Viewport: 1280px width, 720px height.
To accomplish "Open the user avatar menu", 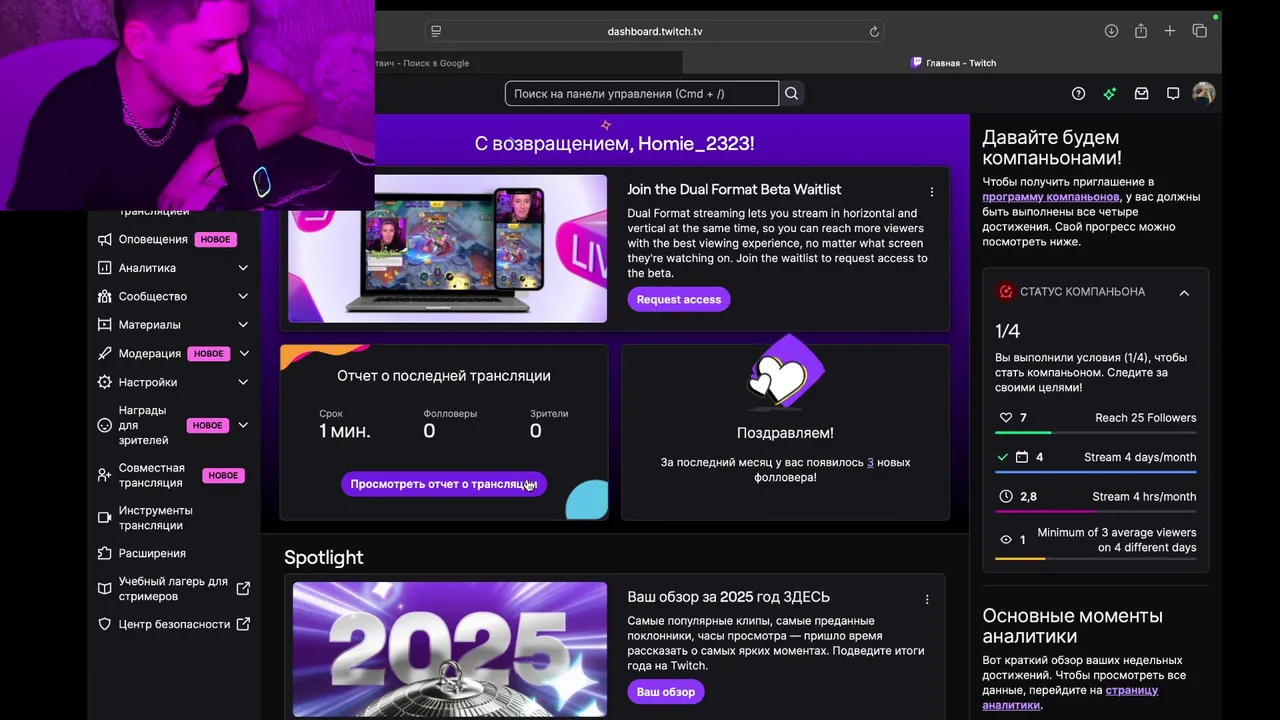I will pyautogui.click(x=1204, y=93).
